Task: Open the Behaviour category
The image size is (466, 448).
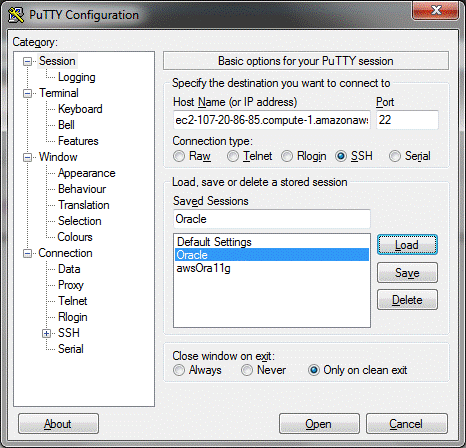Action: point(82,189)
